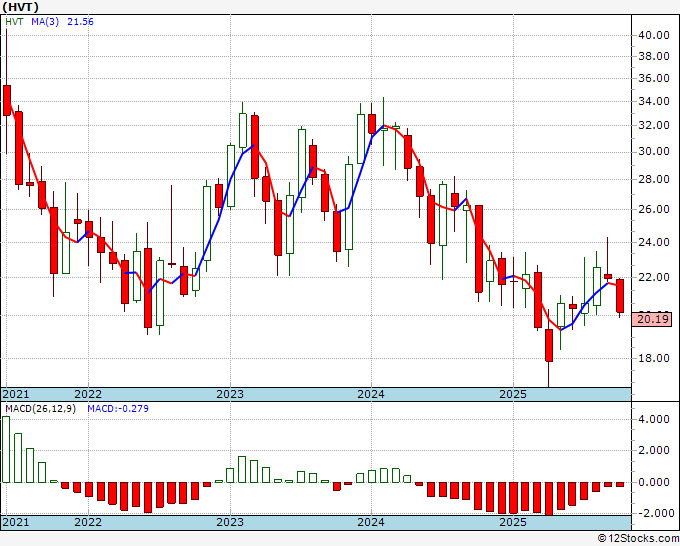Click the 2.000 MACD axis label

[x=654, y=451]
